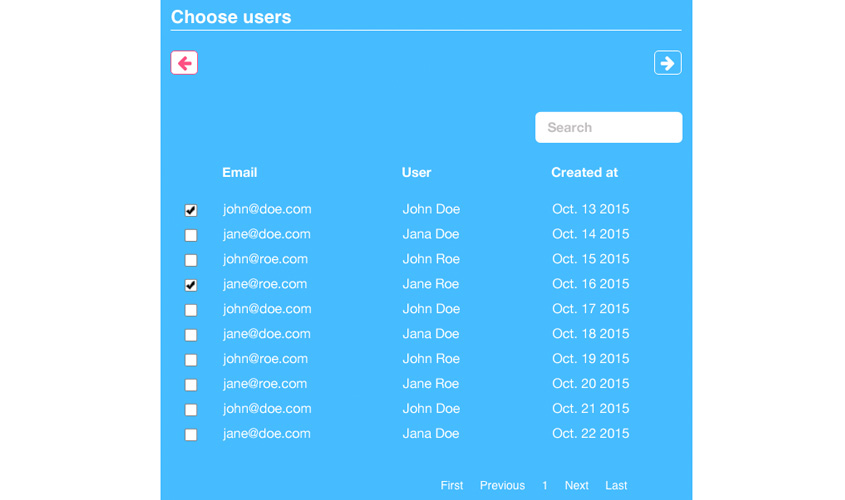Sort by the Created at column header
Viewport: 845px width, 500px height.
pyautogui.click(x=584, y=172)
